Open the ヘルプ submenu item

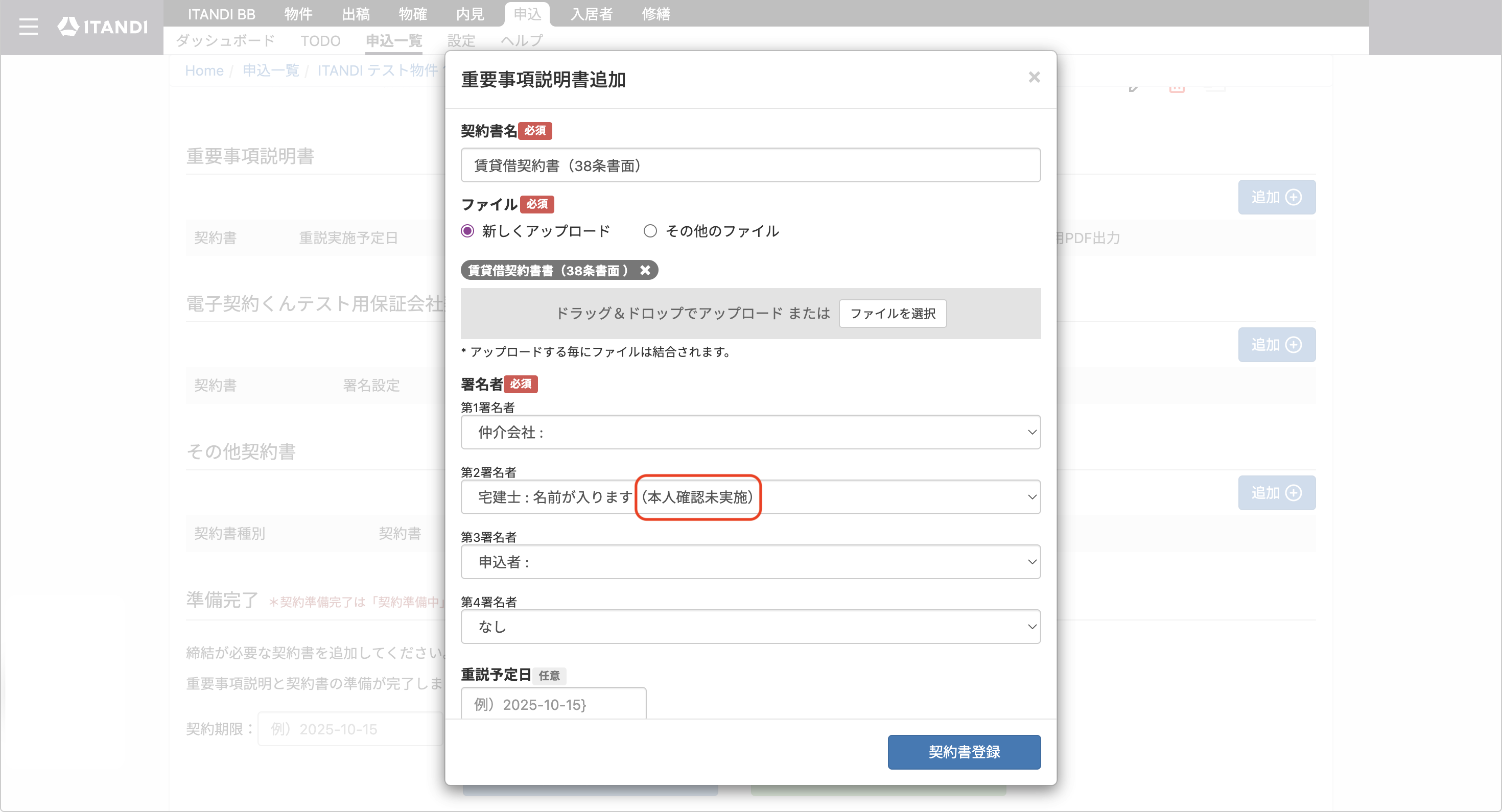(522, 41)
